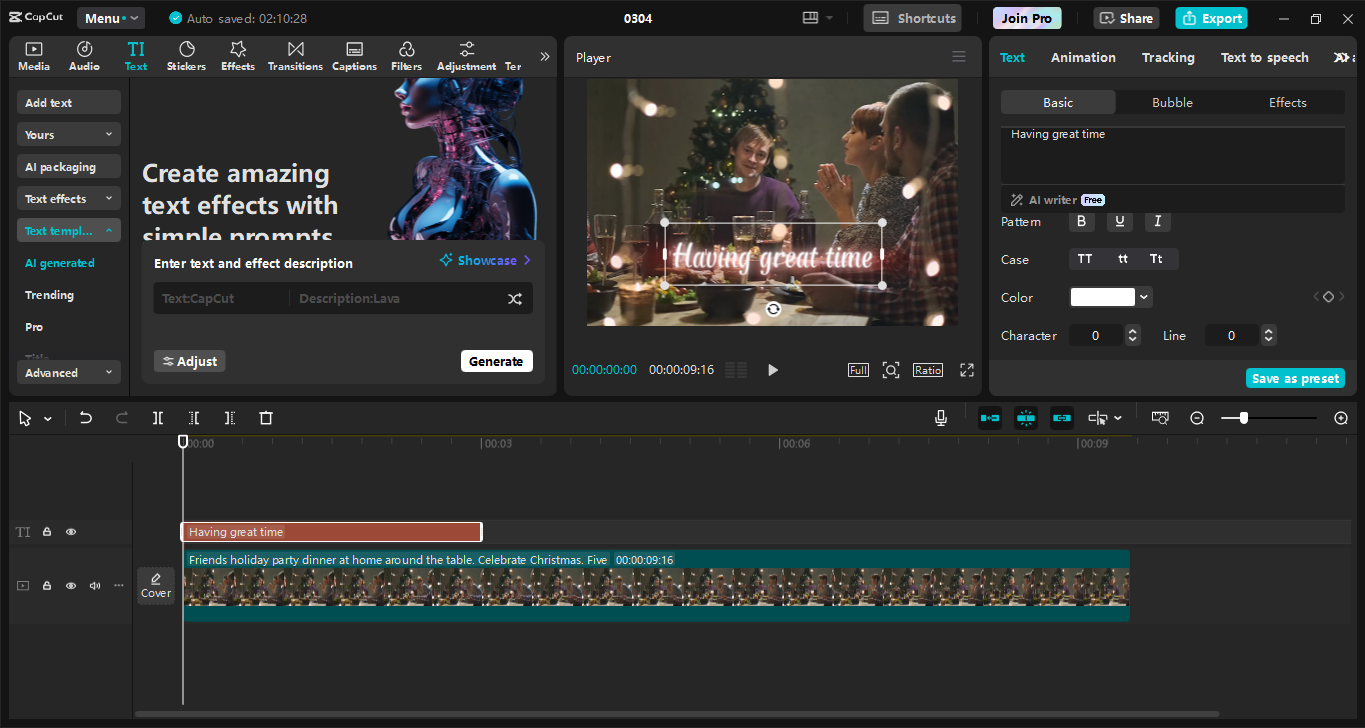Toggle linkage in timeline toolbar

1062,418
